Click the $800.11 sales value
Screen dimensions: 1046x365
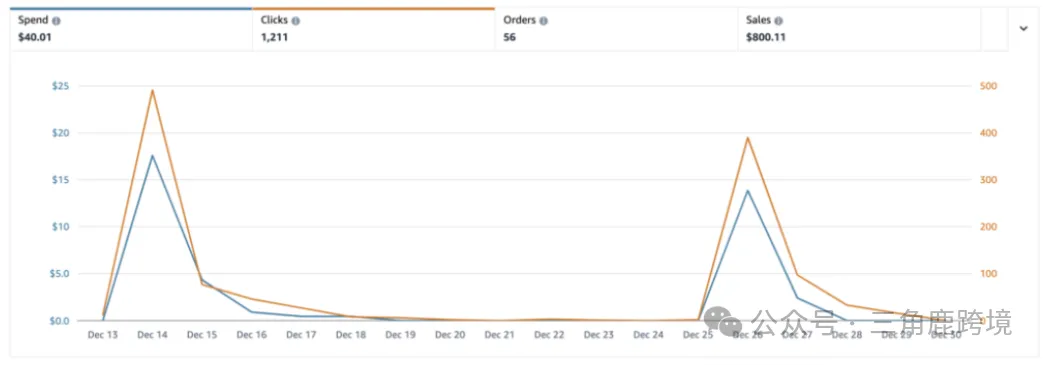(x=766, y=37)
